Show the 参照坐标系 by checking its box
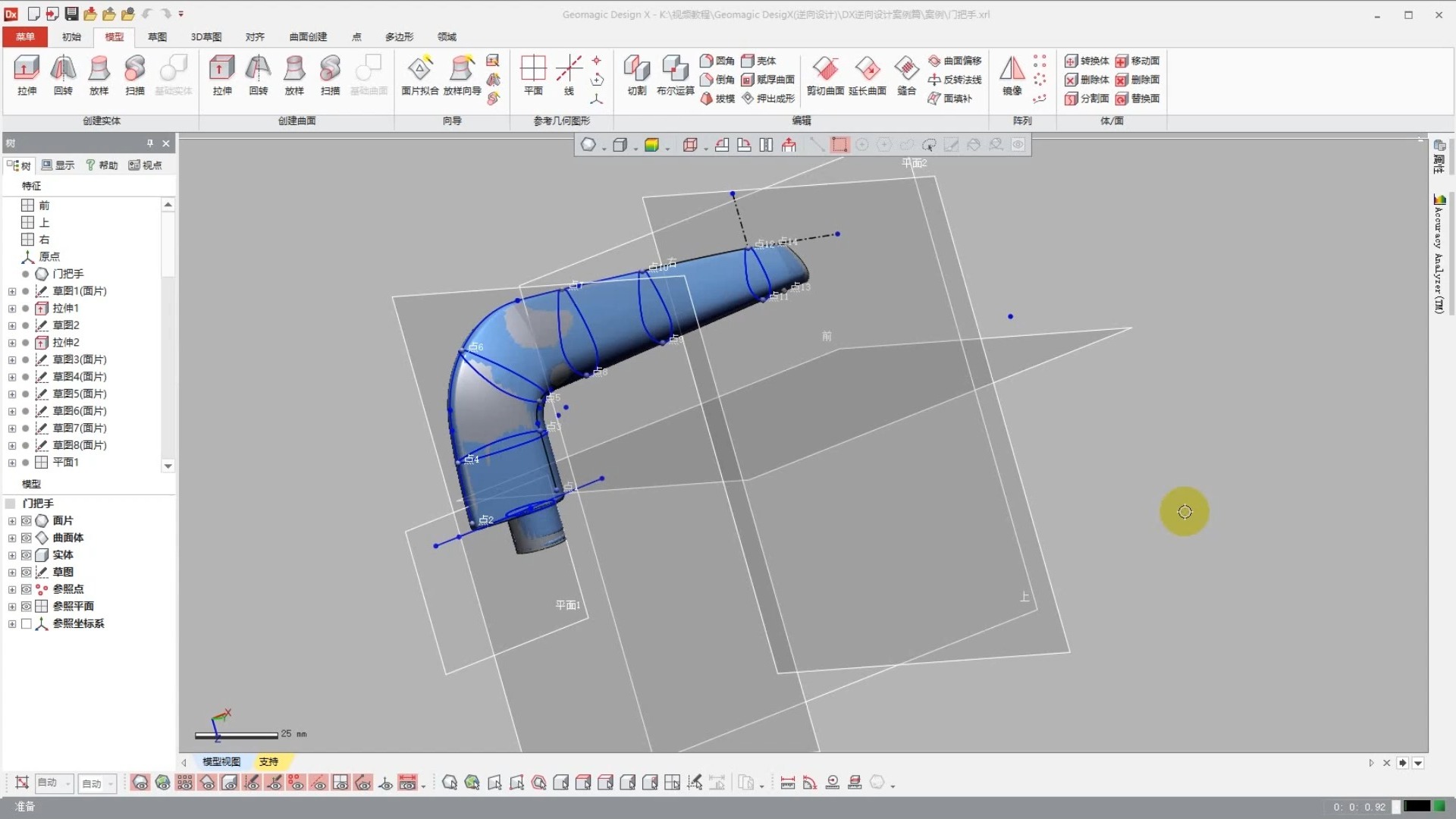 point(27,623)
